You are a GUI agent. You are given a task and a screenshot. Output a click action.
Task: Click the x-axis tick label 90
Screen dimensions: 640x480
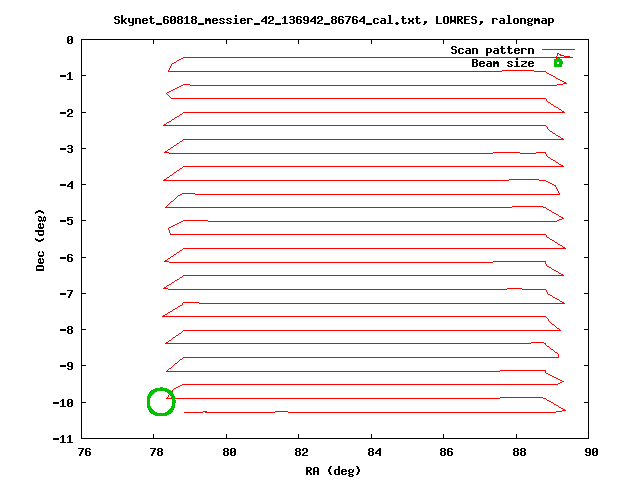(x=591, y=452)
